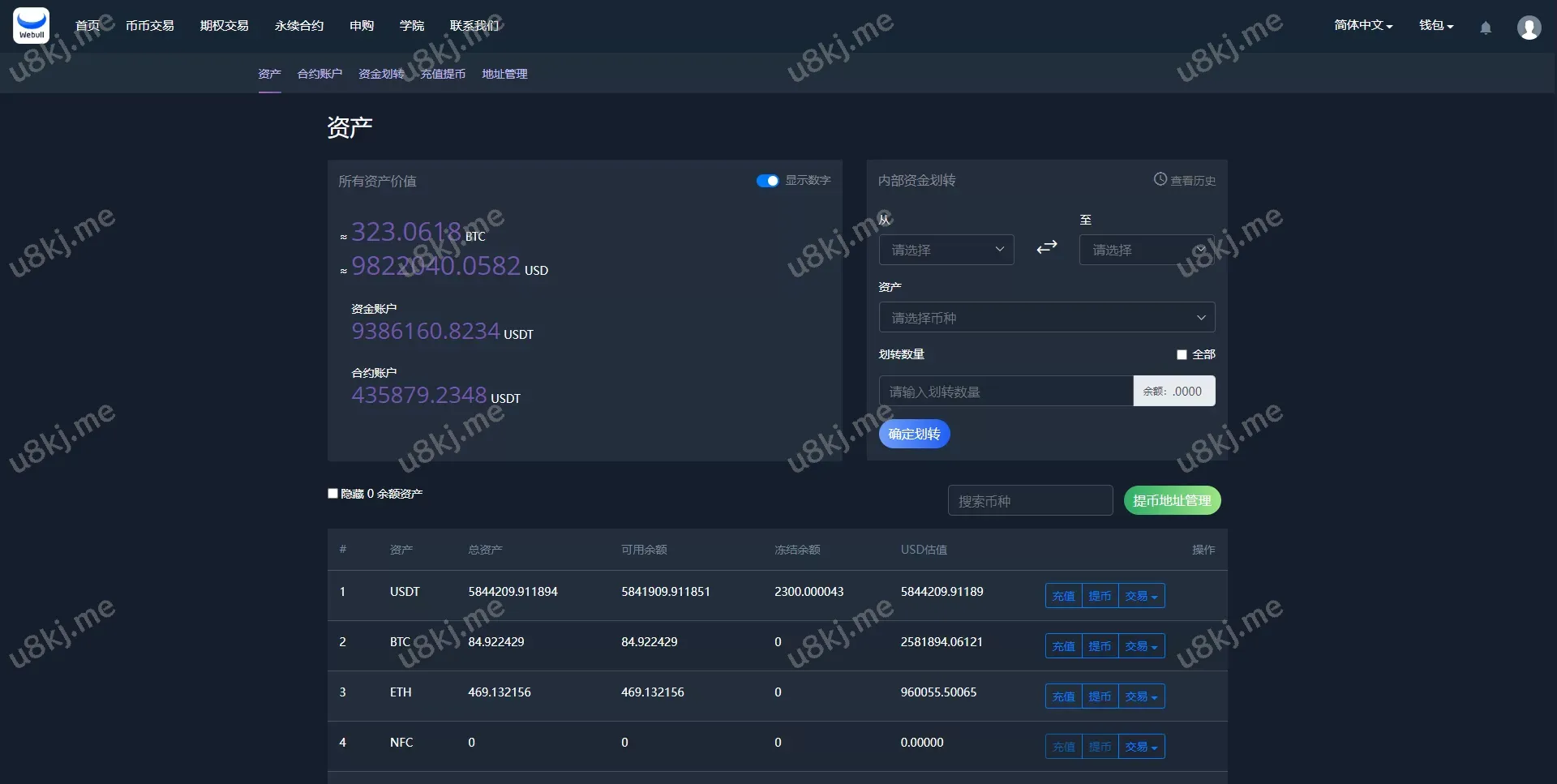Open the perpetual contract menu item

coord(299,26)
